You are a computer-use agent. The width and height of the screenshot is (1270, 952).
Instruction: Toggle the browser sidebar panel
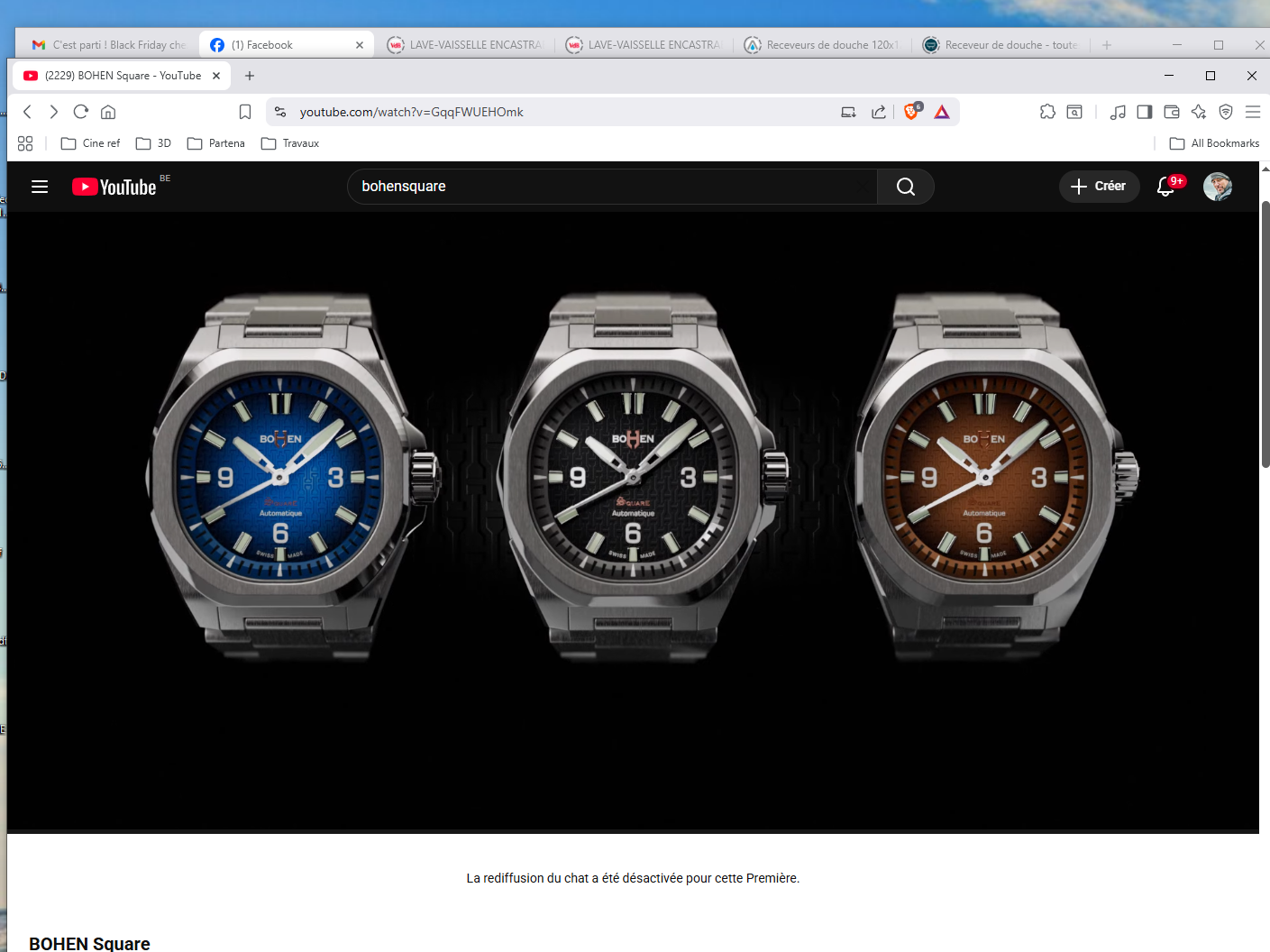(x=1145, y=112)
